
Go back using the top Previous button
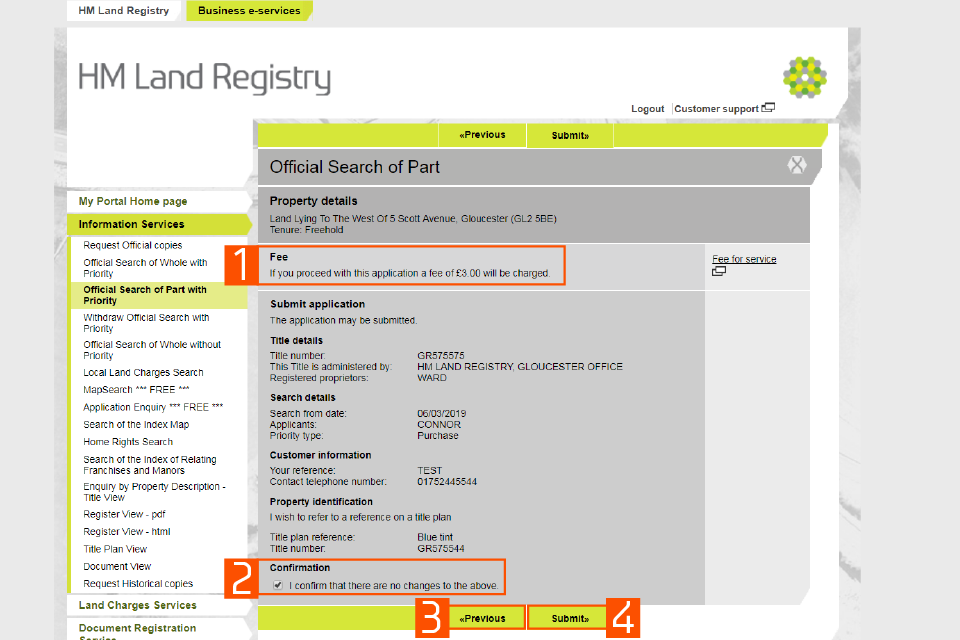(482, 135)
